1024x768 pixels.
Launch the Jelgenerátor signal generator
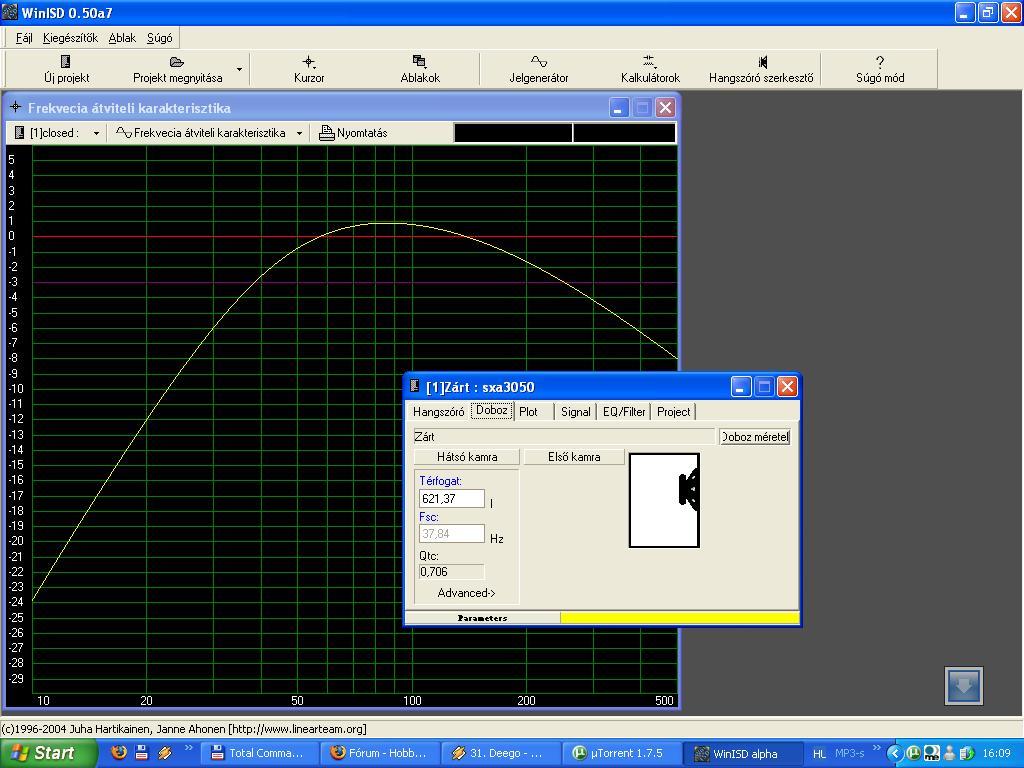point(538,69)
